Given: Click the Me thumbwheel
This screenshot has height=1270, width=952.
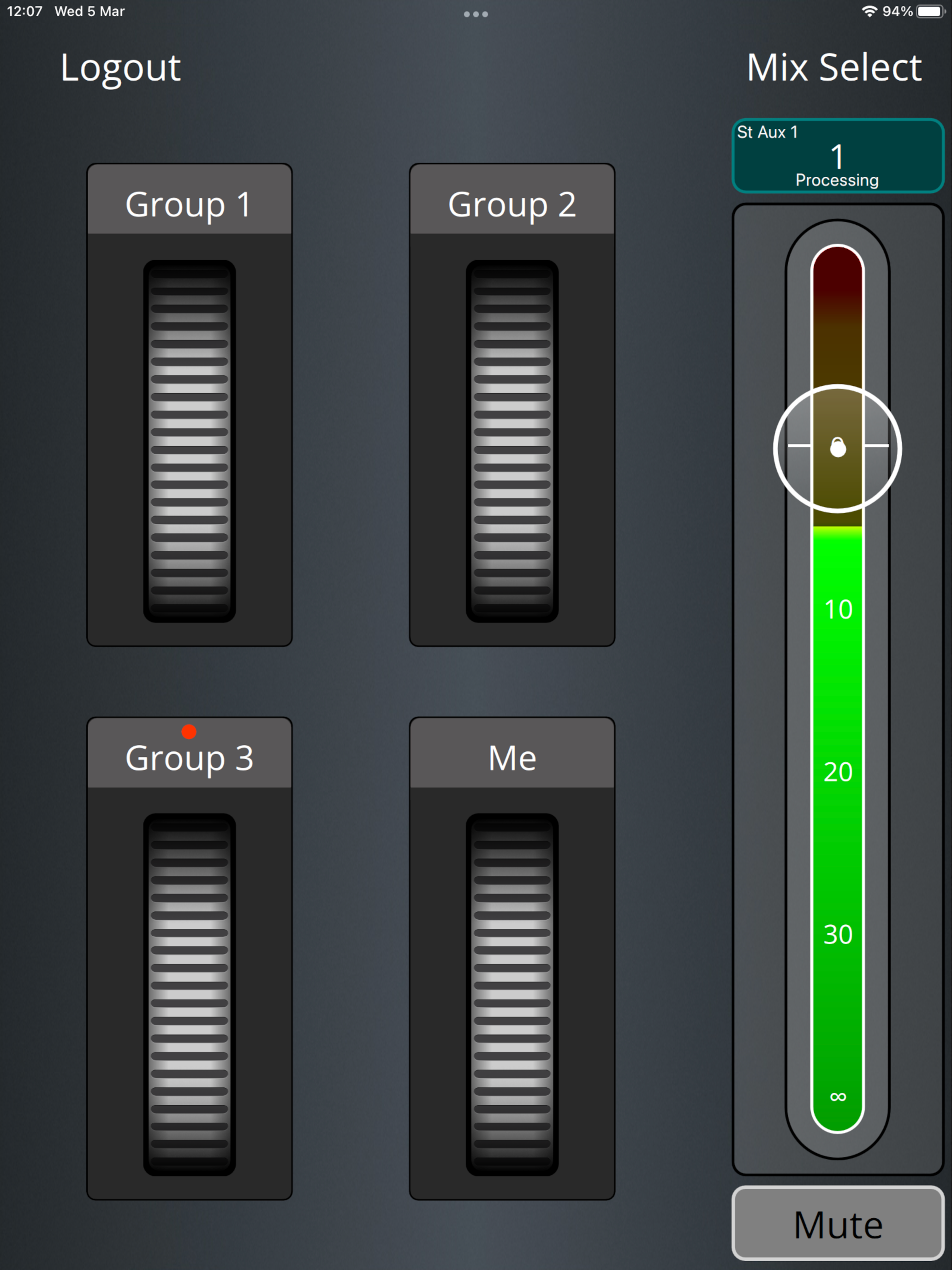Looking at the screenshot, I should pyautogui.click(x=512, y=994).
